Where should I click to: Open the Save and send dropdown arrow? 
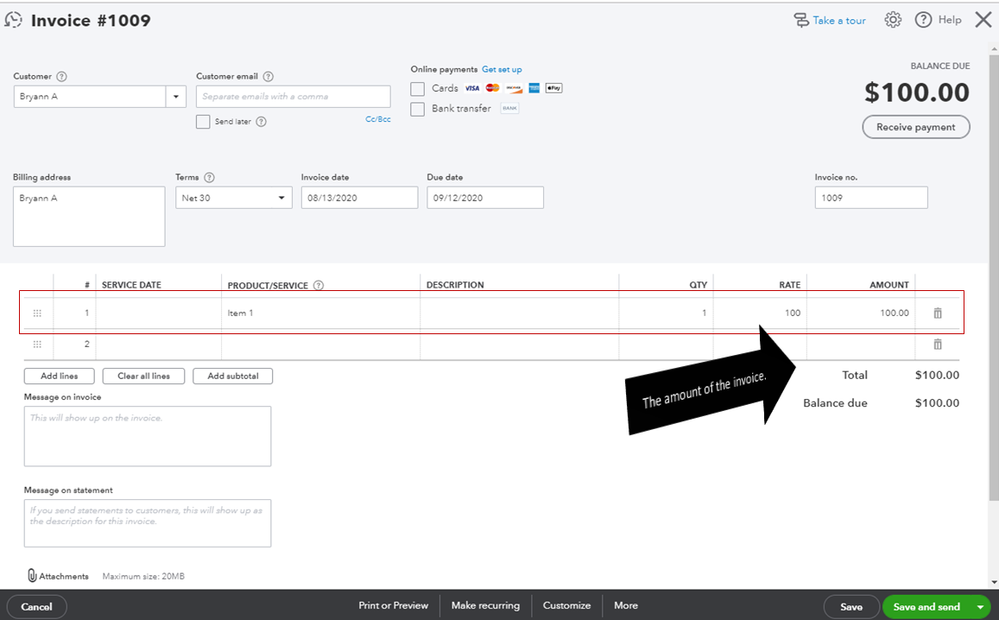tap(980, 607)
